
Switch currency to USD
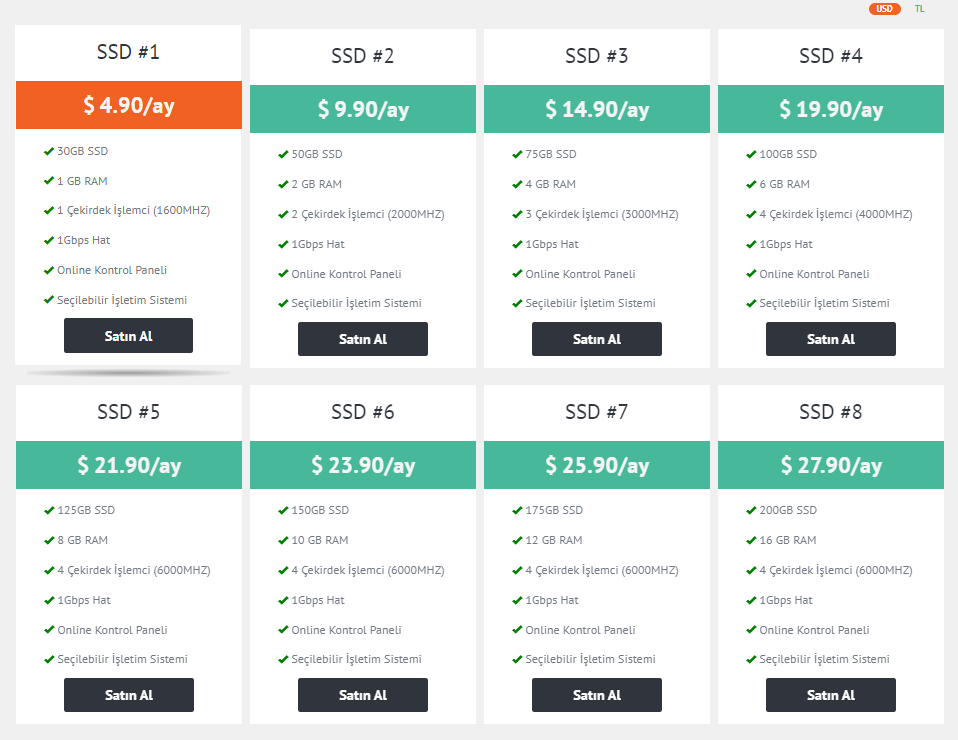coord(884,9)
